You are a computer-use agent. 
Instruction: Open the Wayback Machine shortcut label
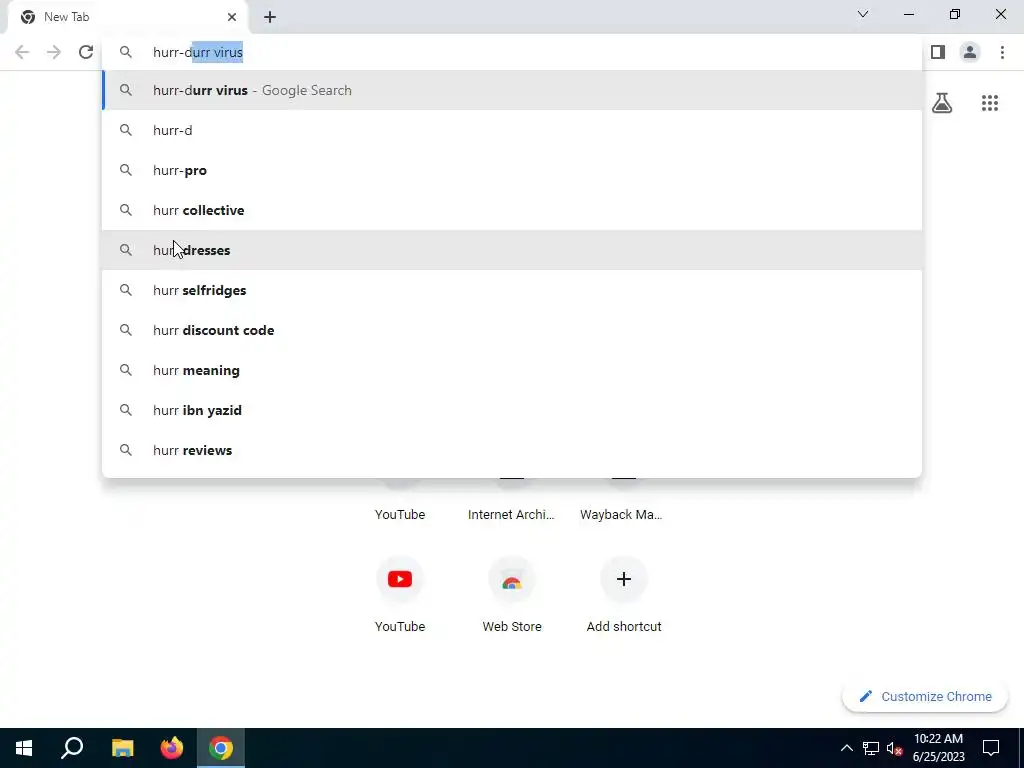click(621, 515)
